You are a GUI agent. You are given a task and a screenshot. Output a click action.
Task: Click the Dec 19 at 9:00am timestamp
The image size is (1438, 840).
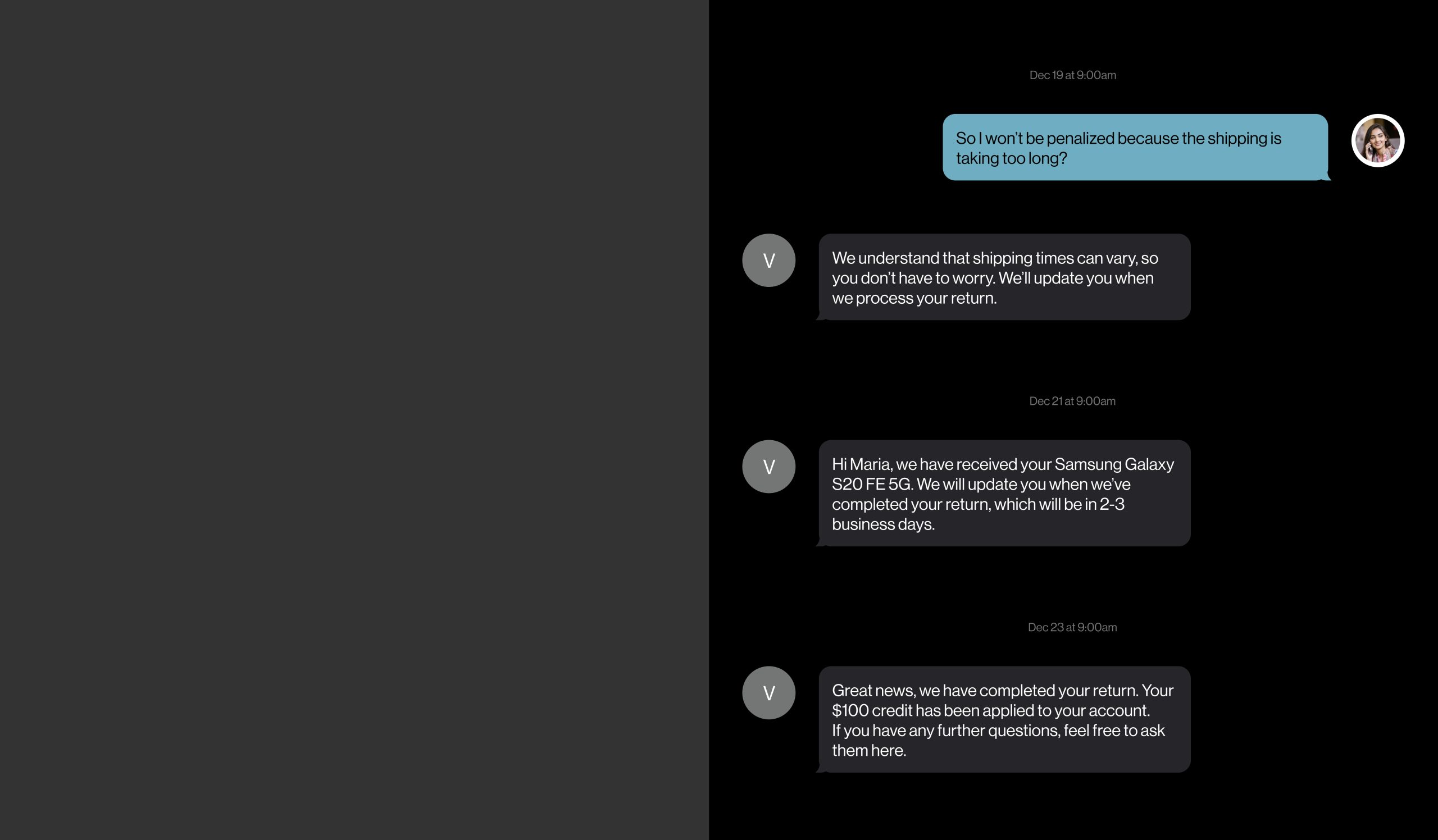(1072, 75)
